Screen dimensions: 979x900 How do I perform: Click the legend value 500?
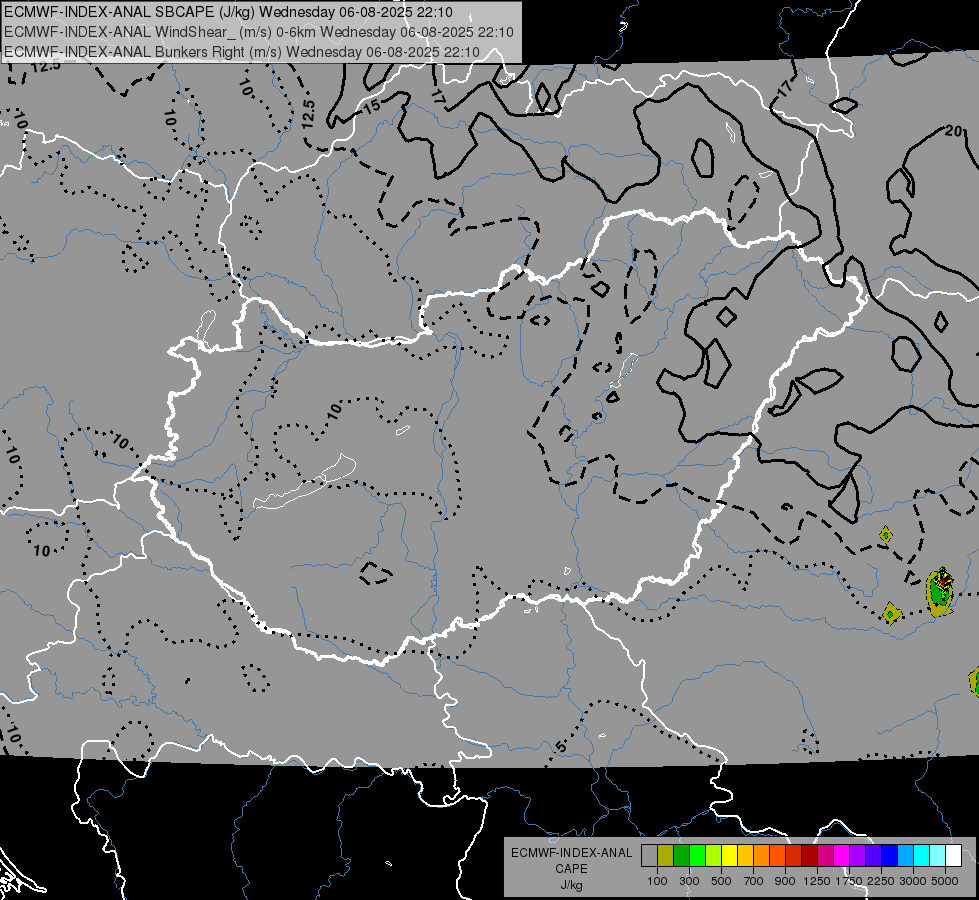[721, 881]
